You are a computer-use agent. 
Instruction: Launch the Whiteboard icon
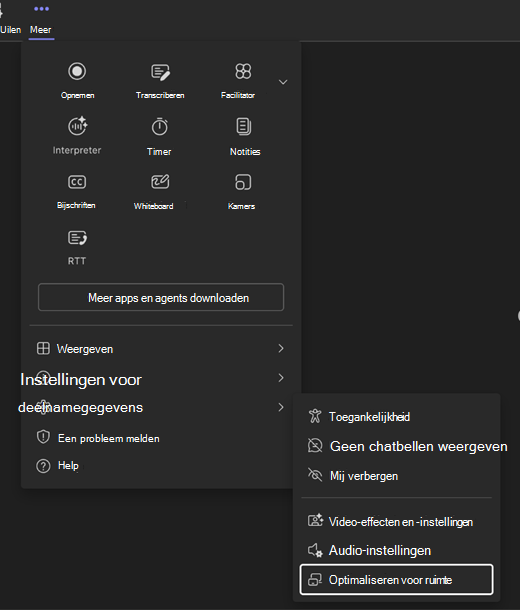coord(160,182)
